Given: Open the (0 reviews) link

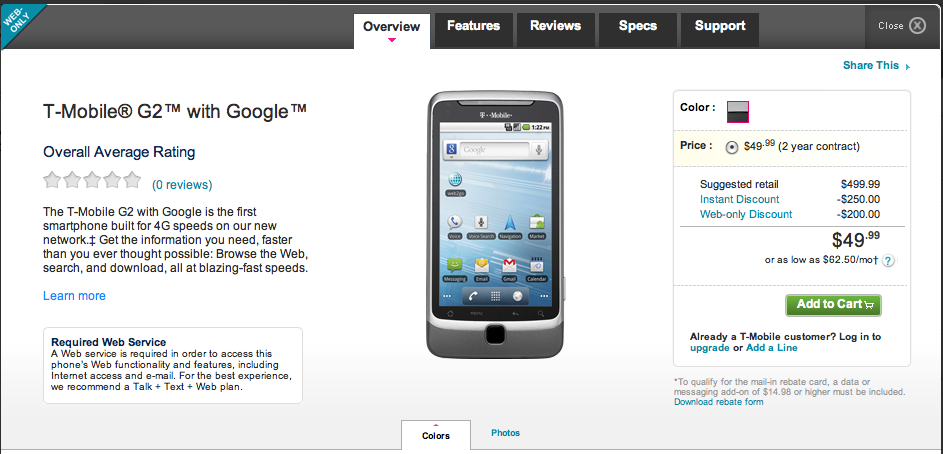Looking at the screenshot, I should tap(182, 185).
